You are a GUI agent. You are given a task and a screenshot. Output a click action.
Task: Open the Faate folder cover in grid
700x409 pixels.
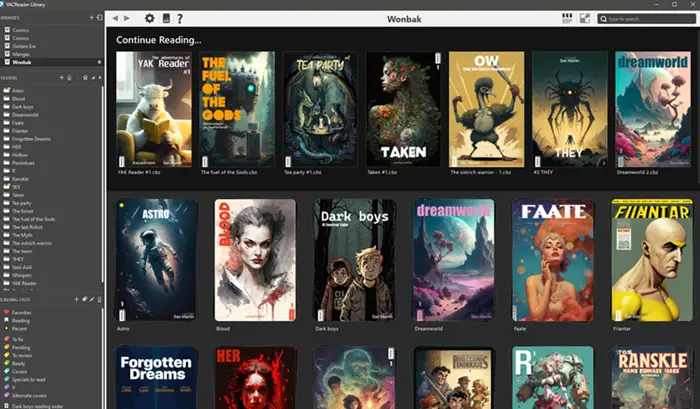[x=553, y=260]
